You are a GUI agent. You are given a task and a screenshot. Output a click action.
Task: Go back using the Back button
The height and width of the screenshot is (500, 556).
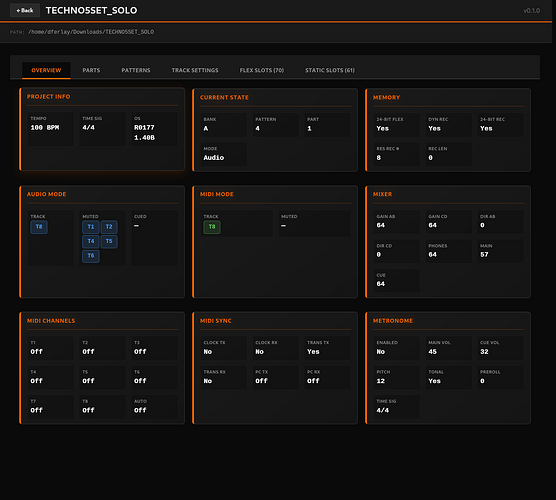(x=25, y=10)
